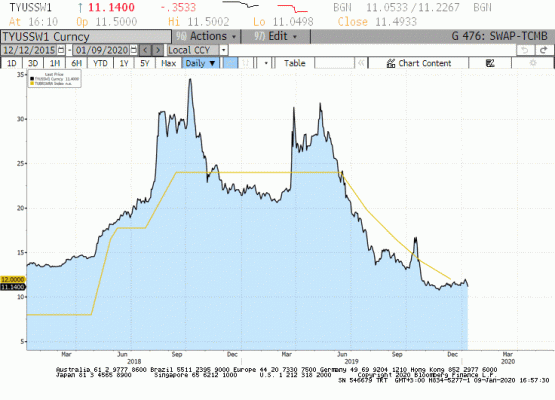The width and height of the screenshot is (555, 400).
Task: Open the small chart options dropdown arrow
Action: point(265,63)
